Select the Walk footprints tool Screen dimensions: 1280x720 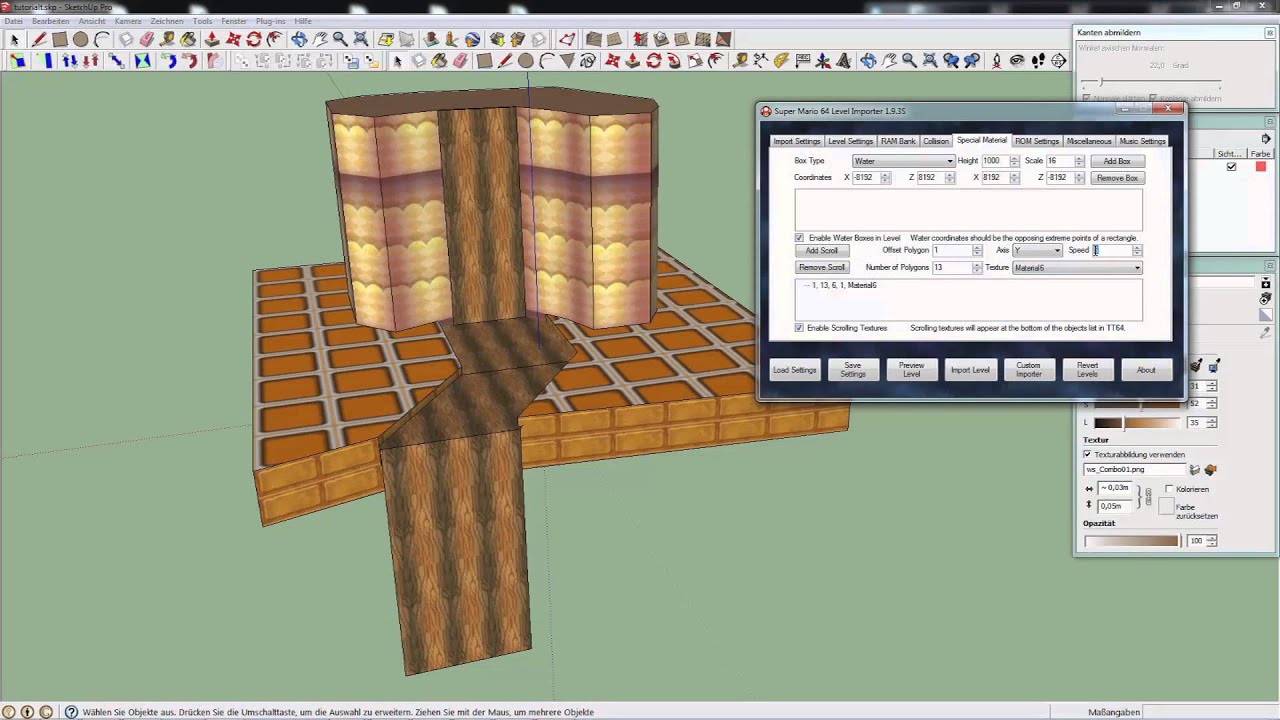1038,61
